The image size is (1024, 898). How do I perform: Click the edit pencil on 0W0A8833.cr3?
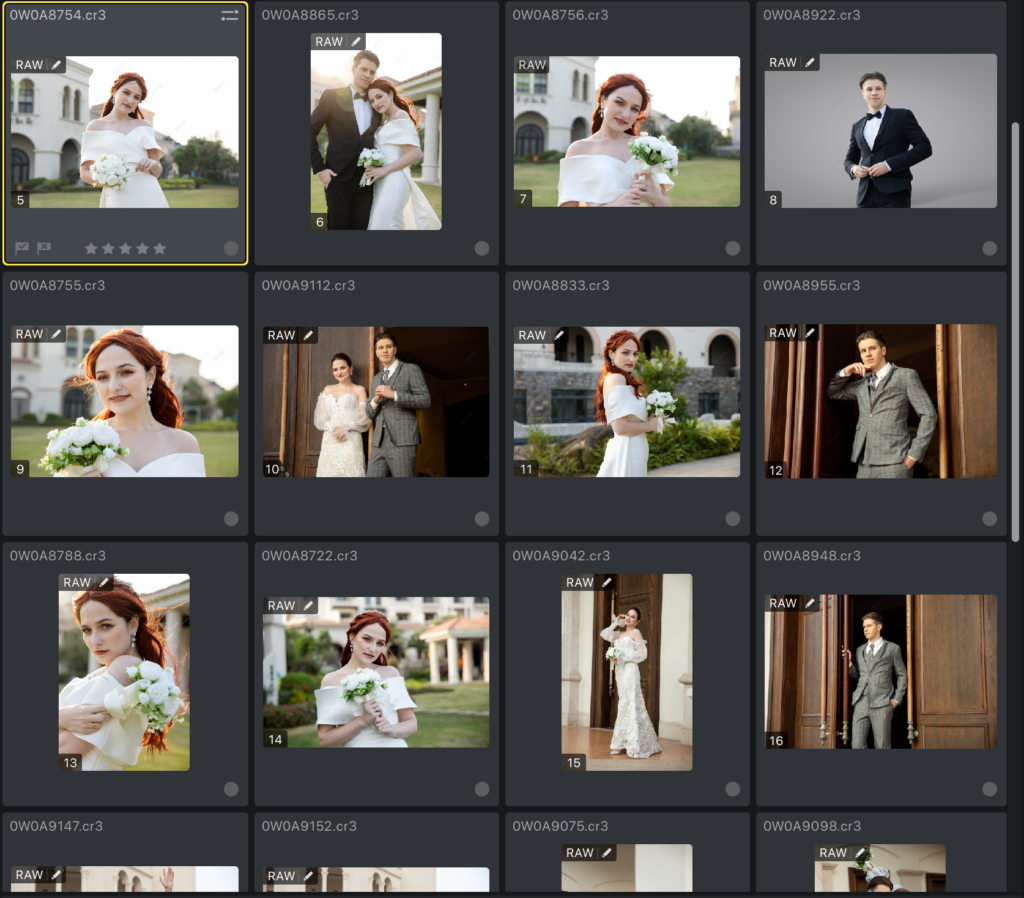tap(559, 335)
